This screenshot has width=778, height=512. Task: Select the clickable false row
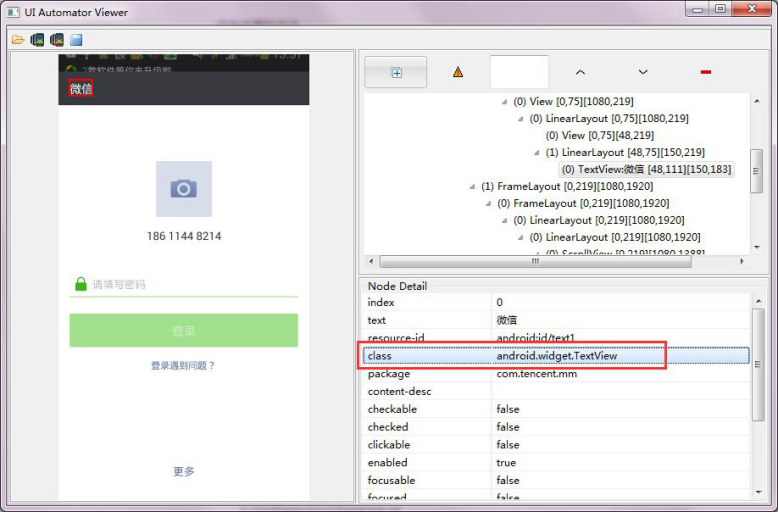coord(556,445)
